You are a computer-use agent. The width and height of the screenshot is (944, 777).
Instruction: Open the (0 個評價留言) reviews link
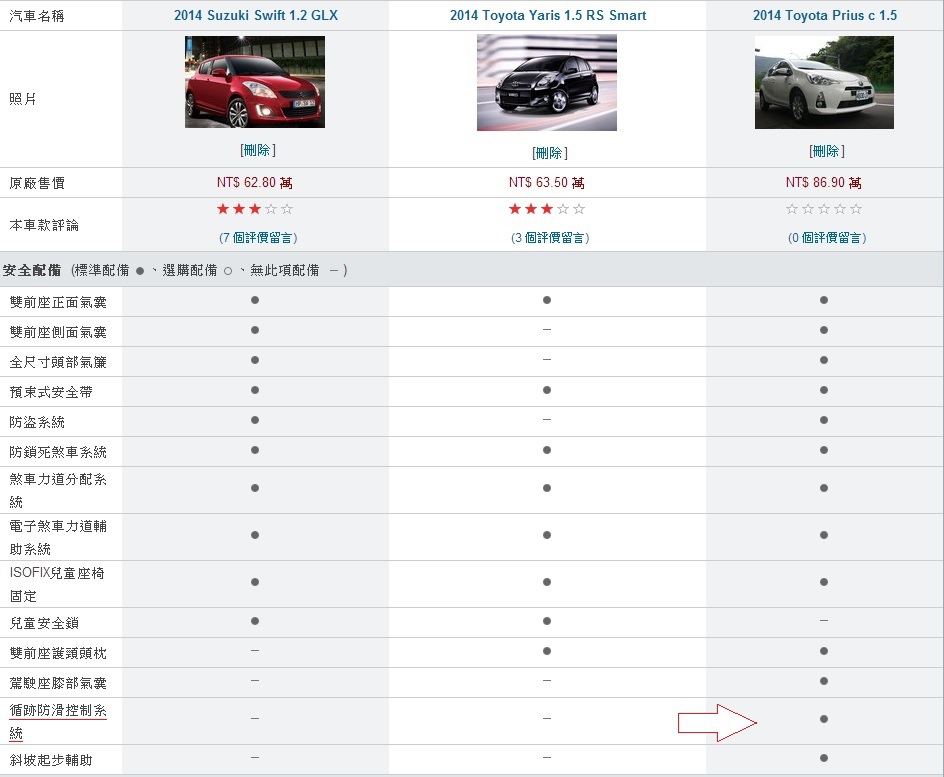tap(827, 238)
